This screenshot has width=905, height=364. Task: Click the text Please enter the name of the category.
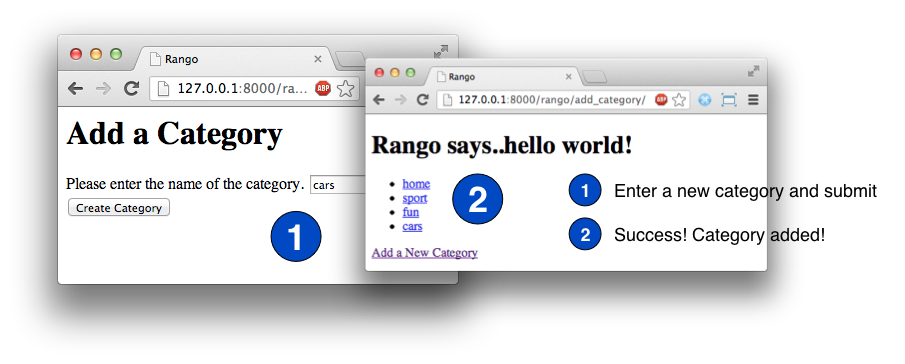(x=185, y=184)
